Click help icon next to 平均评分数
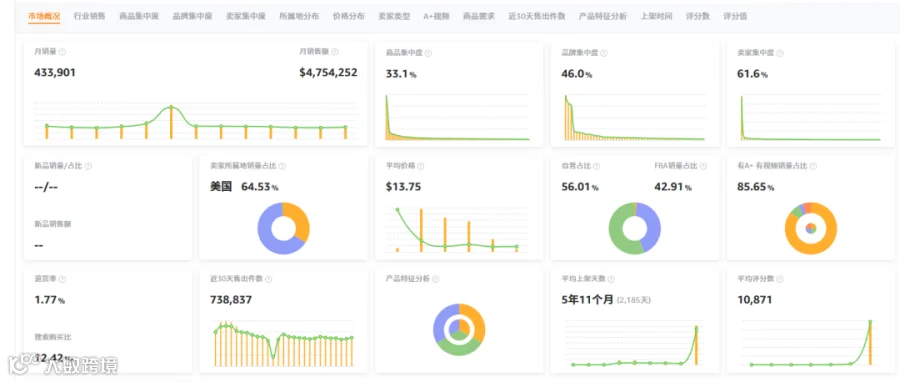 pos(780,279)
